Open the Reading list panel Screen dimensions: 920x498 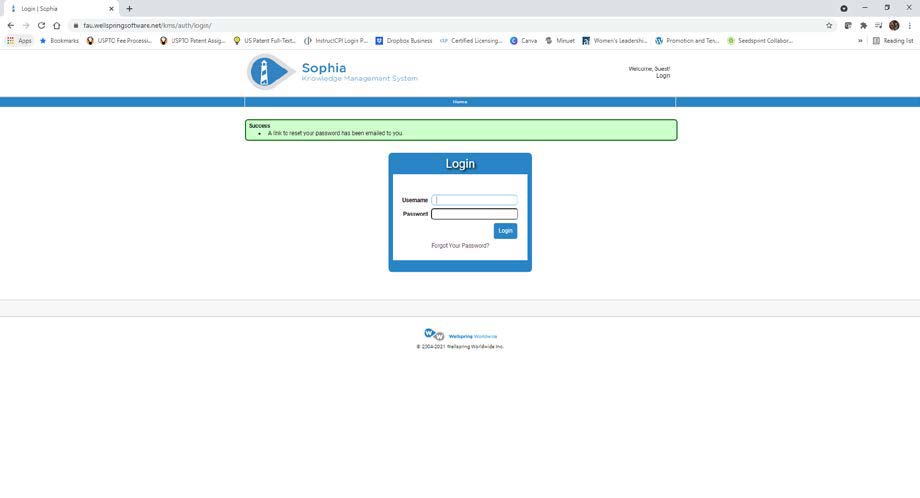[893, 41]
